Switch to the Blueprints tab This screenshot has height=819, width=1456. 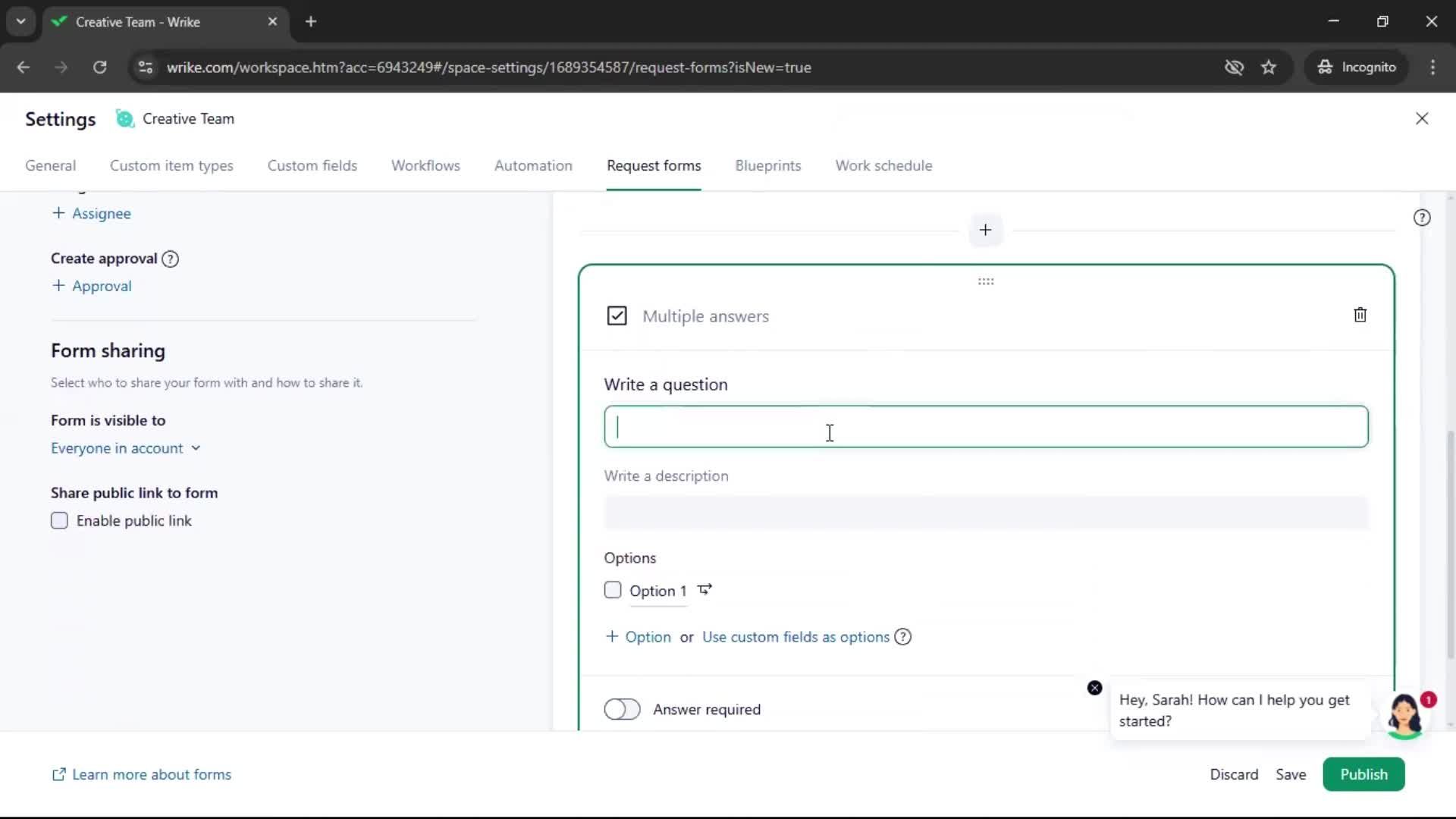coord(768,165)
